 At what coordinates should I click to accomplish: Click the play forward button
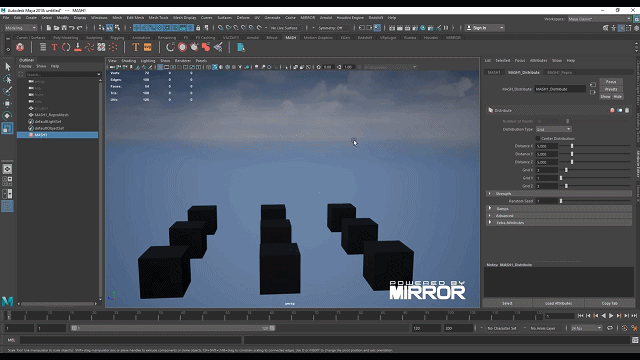(x=611, y=316)
